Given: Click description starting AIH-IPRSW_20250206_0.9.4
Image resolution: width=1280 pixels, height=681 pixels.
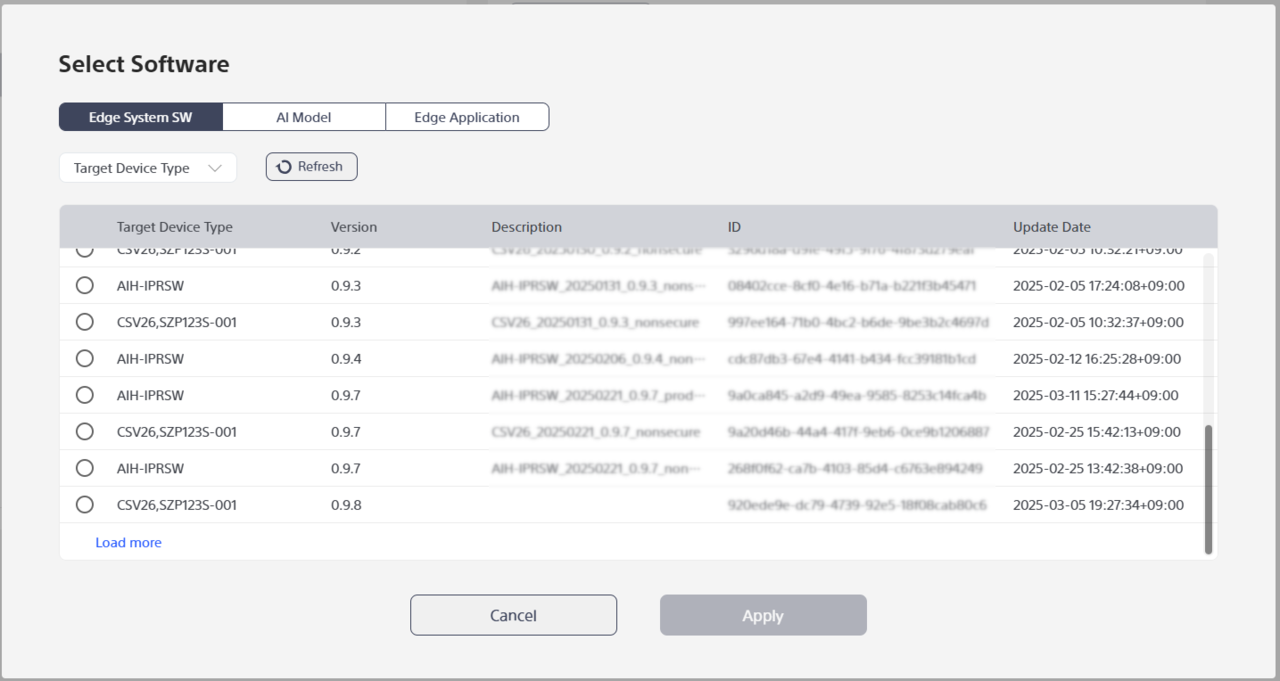Looking at the screenshot, I should tap(598, 359).
